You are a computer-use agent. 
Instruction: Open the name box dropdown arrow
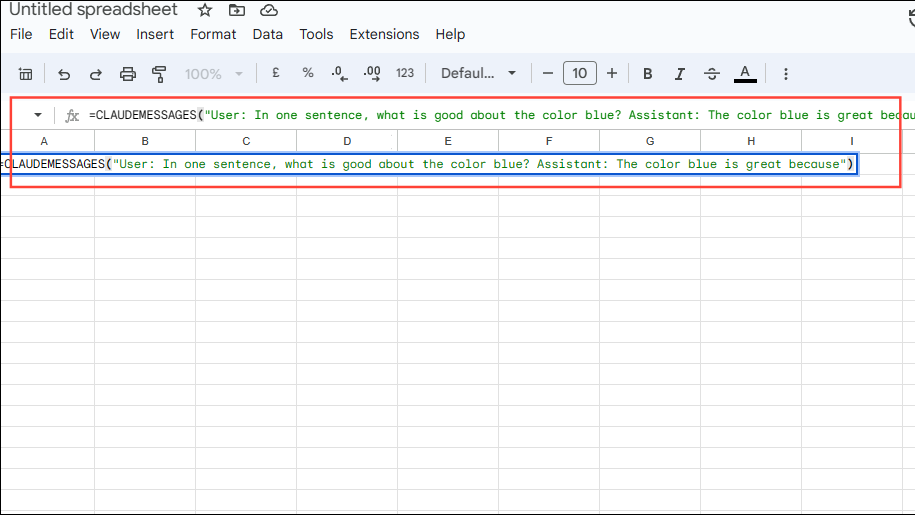pos(38,115)
